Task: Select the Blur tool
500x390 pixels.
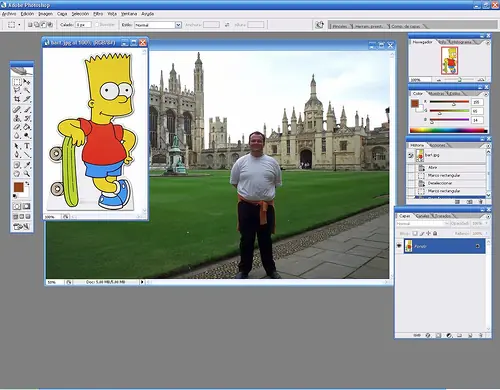Action: (17, 136)
